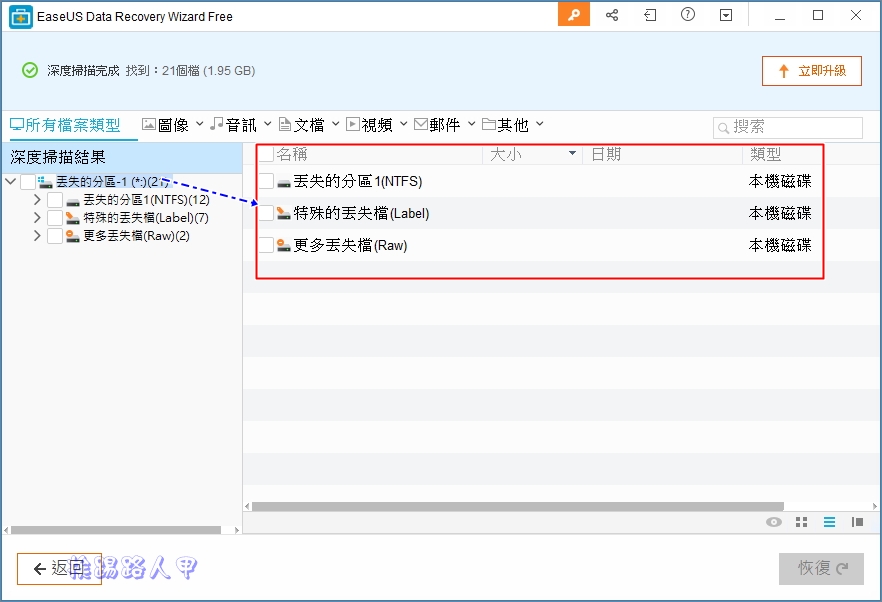Open the 文檔 filter dropdown arrow

[336, 124]
